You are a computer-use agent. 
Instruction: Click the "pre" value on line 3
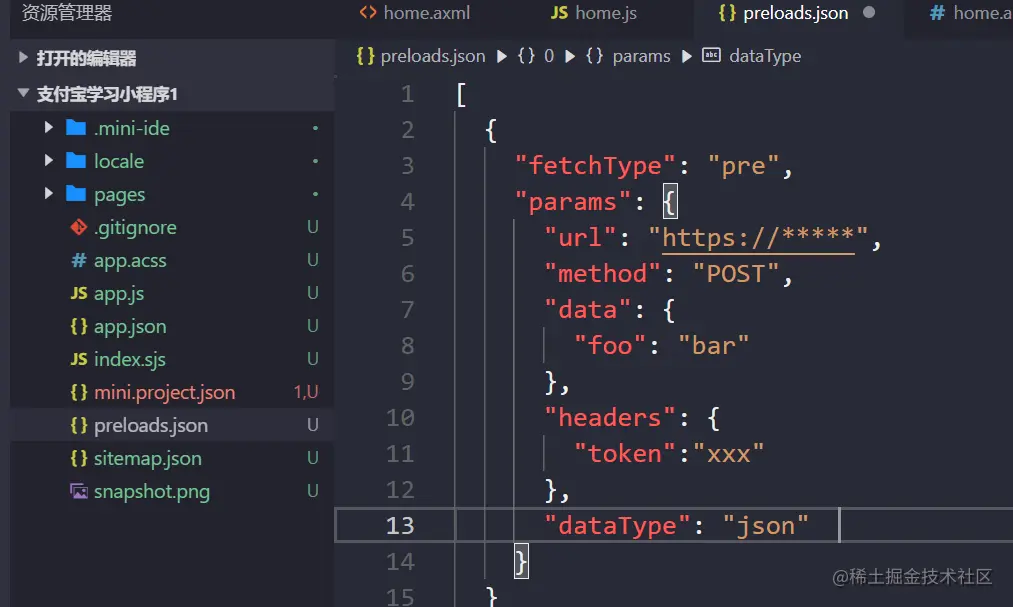(x=744, y=166)
